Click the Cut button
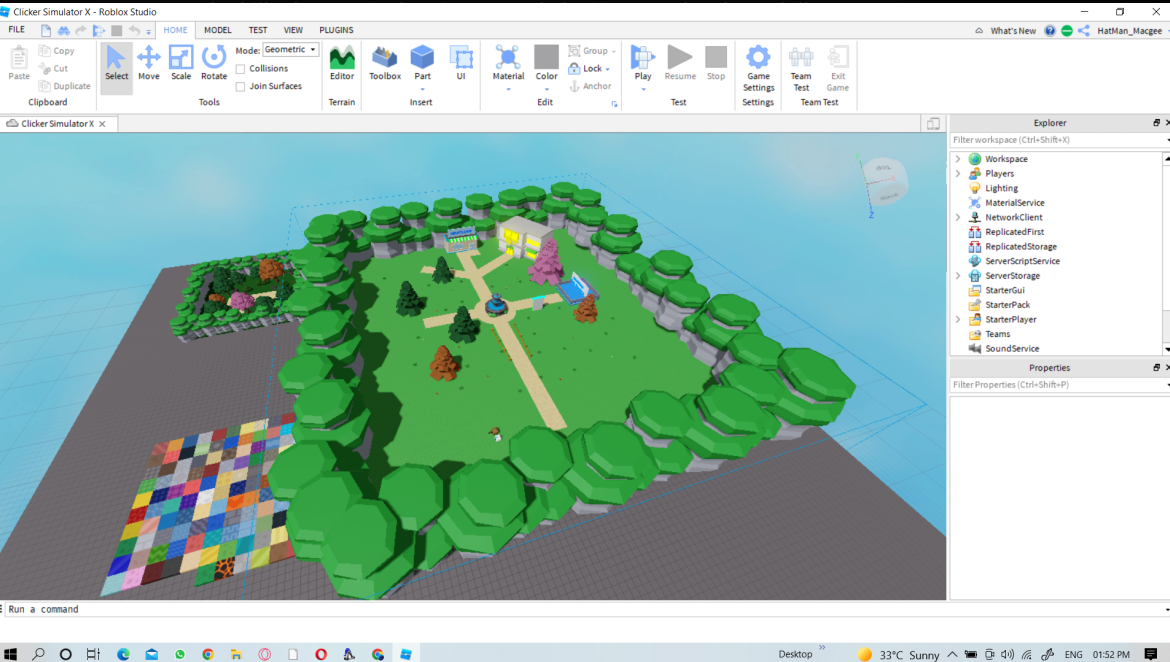The height and width of the screenshot is (662, 1170). pos(53,69)
